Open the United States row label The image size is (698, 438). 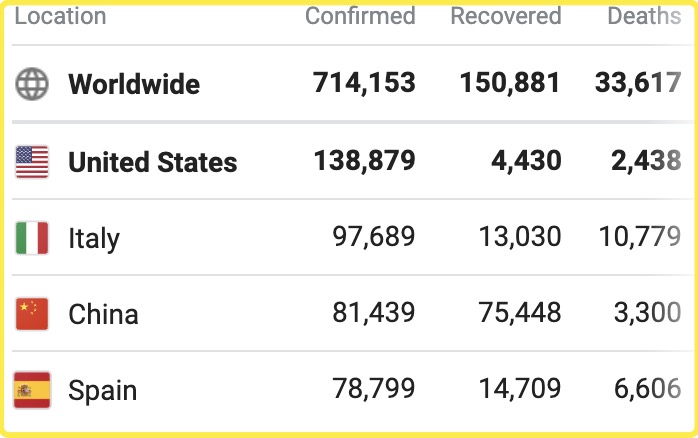point(152,162)
